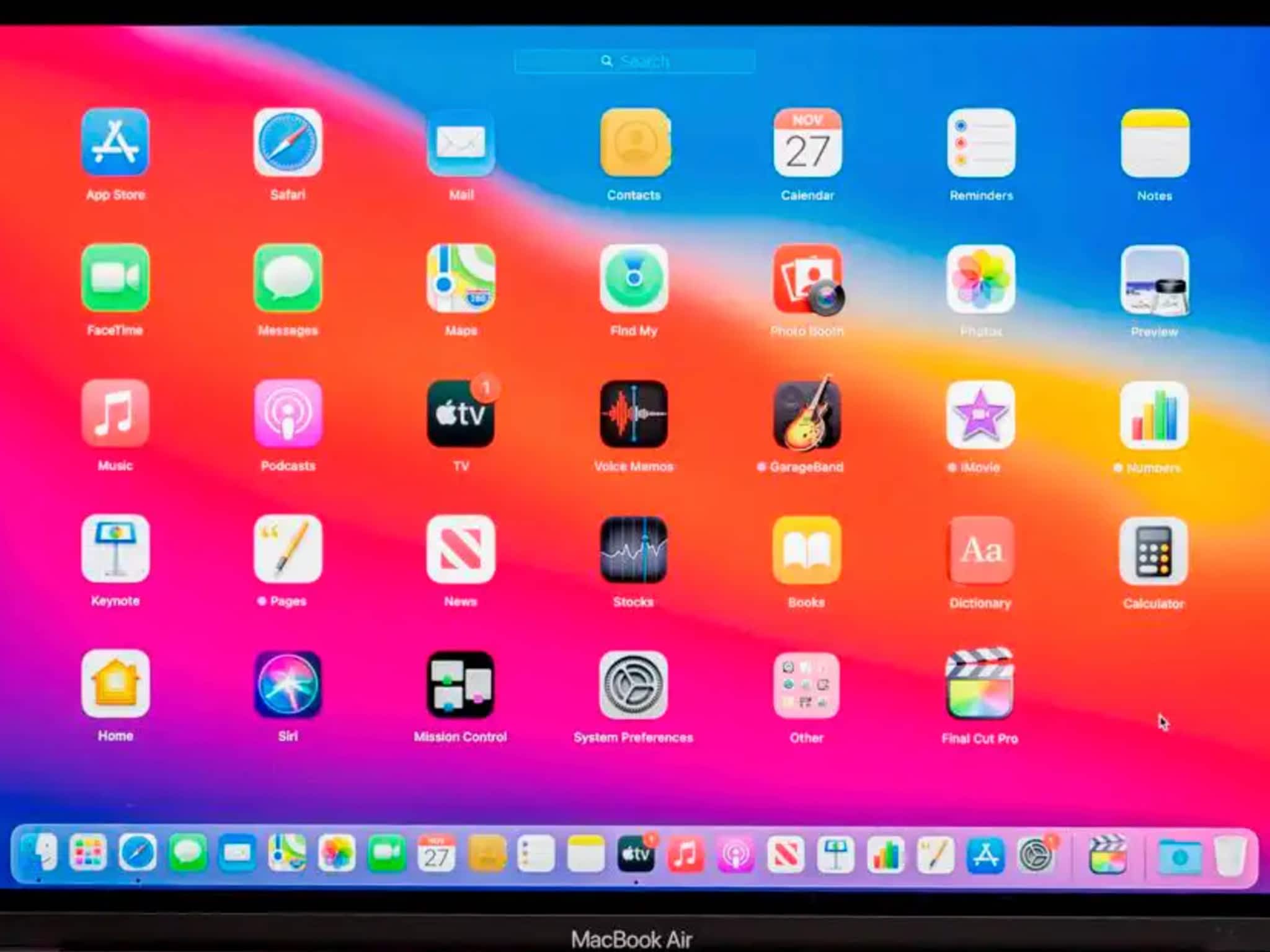Open Calendar showing Nov 27 in Launchpad
Viewport: 1270px width, 952px height.
[807, 143]
